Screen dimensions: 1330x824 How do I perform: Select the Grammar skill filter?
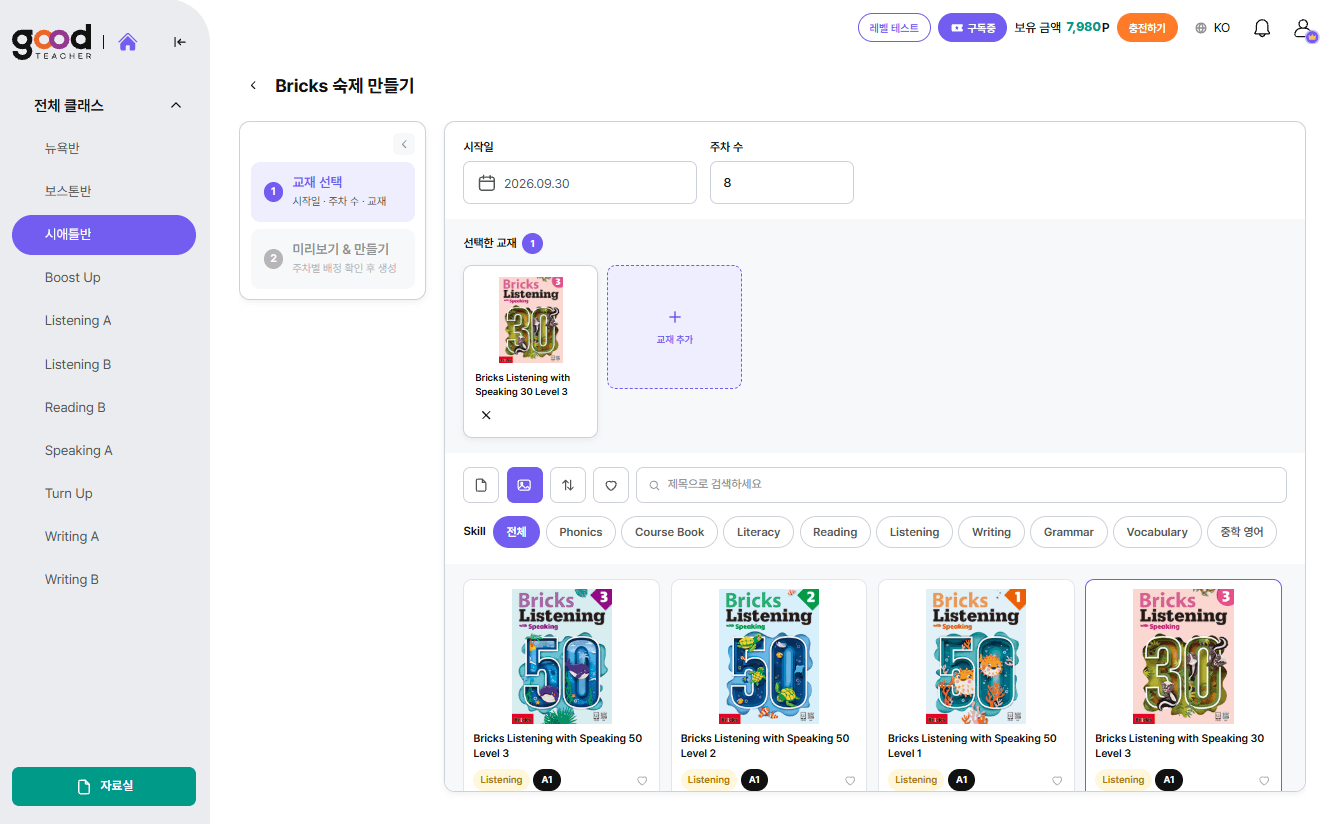coord(1069,532)
